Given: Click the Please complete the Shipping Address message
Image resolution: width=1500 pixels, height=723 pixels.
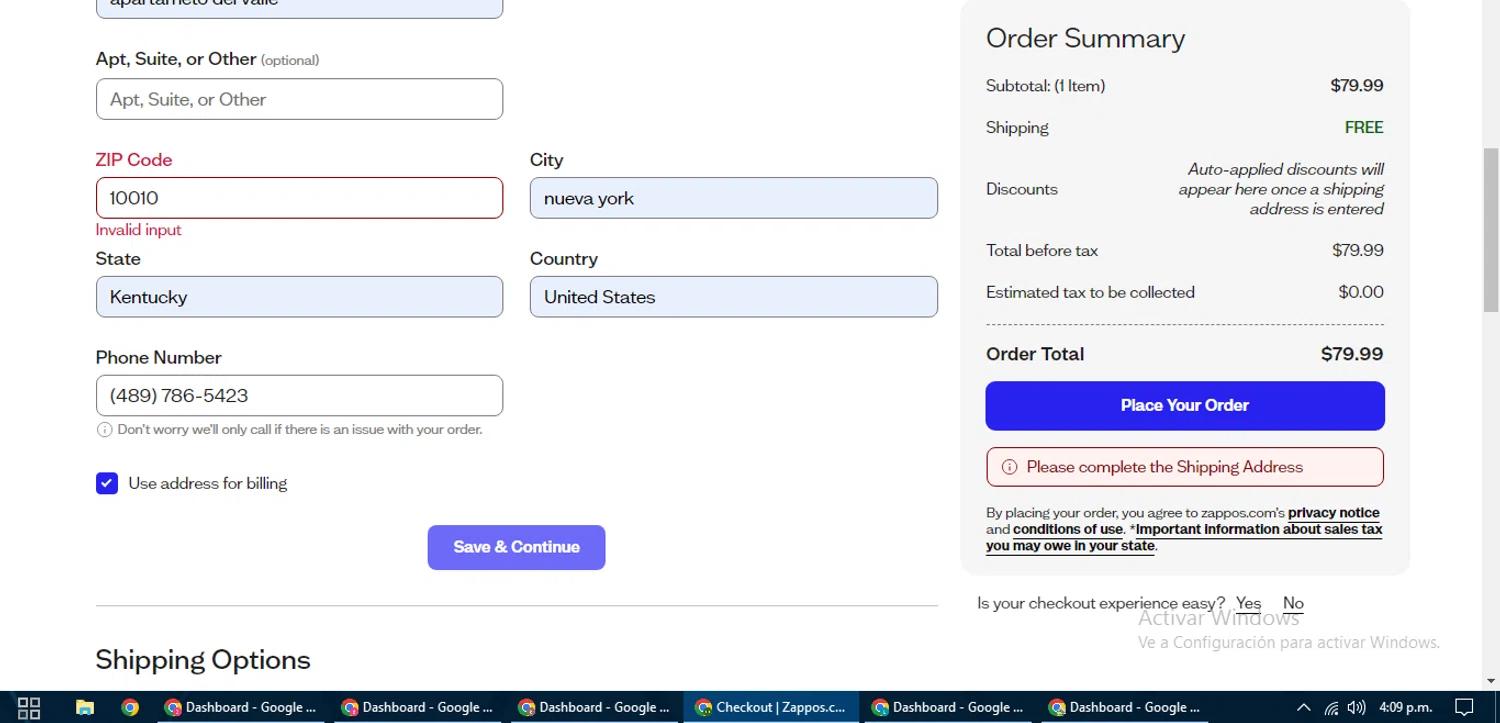Looking at the screenshot, I should 1185,467.
